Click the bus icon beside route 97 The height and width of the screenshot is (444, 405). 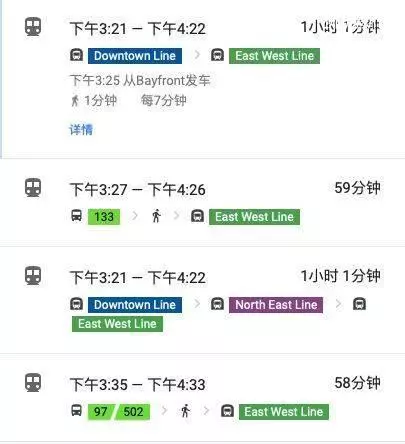(76, 410)
